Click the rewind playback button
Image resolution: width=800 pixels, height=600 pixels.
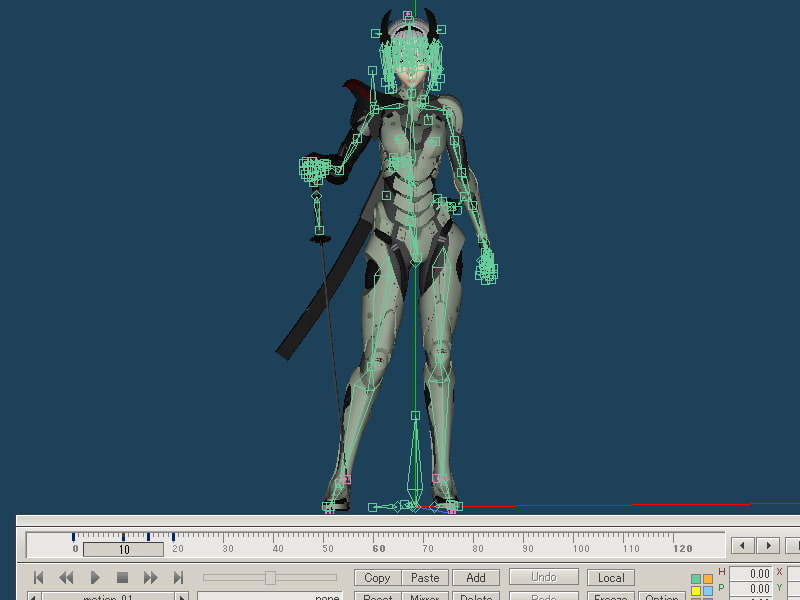(x=66, y=577)
